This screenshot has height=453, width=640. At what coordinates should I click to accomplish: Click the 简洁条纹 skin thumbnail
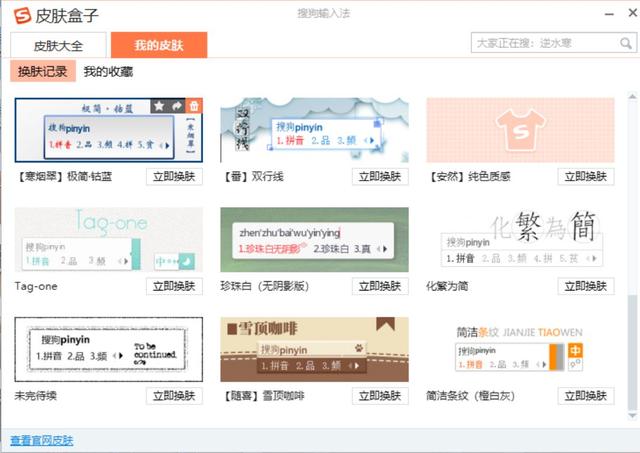(520, 349)
